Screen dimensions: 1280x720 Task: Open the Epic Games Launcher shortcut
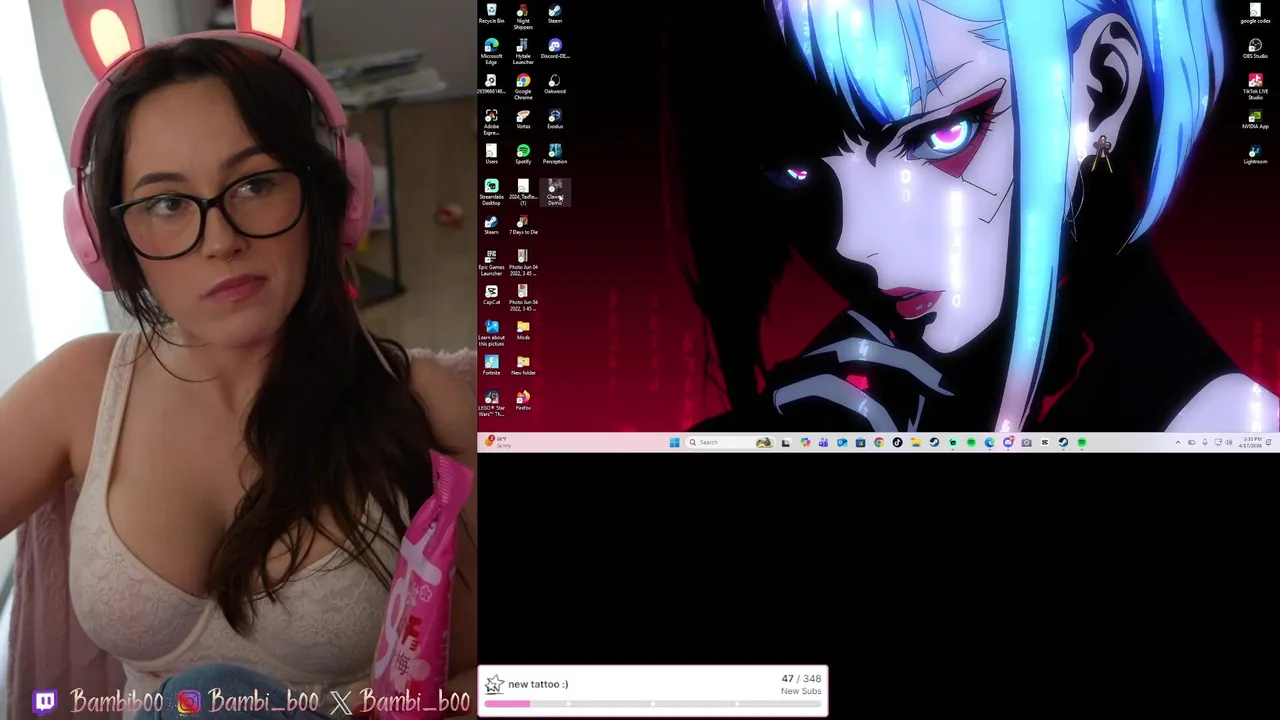coord(491,262)
